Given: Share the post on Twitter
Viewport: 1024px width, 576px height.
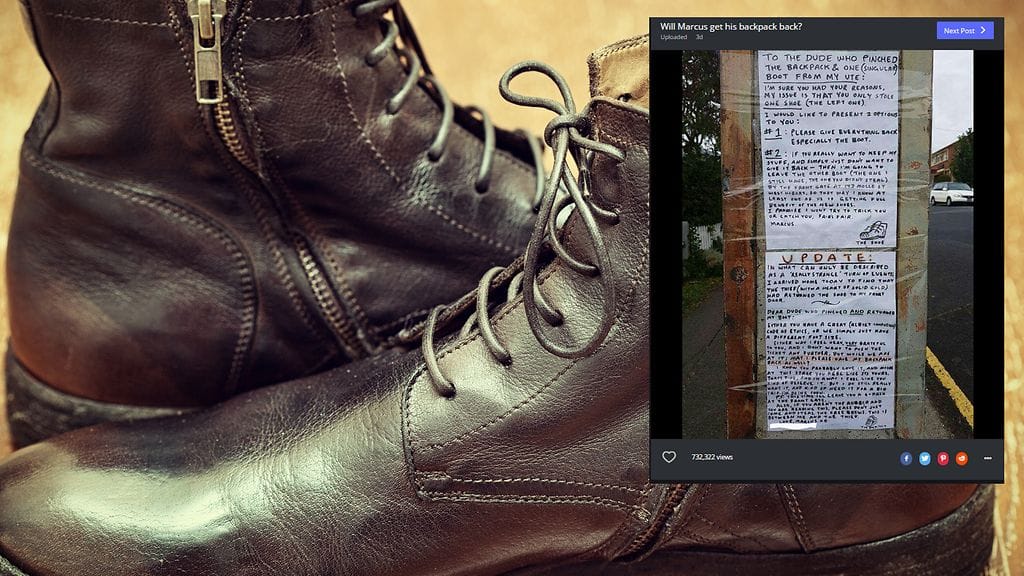Looking at the screenshot, I should [x=925, y=458].
